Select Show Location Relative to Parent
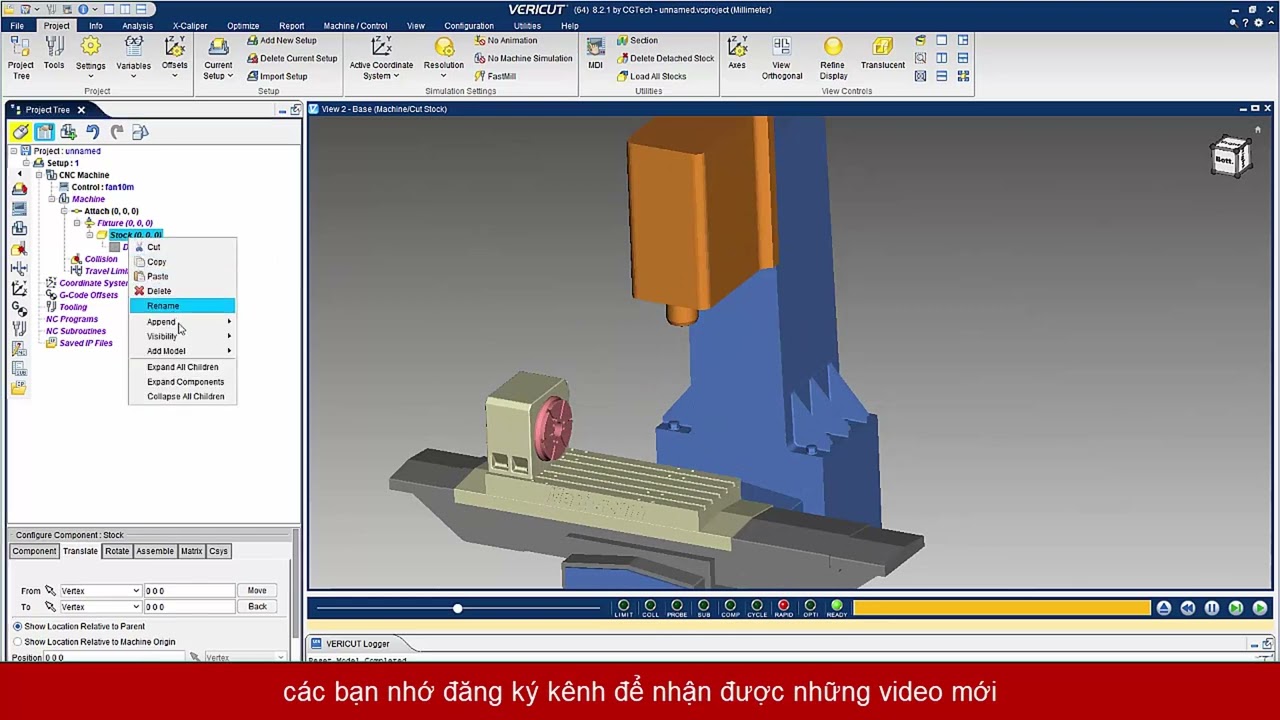This screenshot has width=1280, height=720. click(x=79, y=626)
